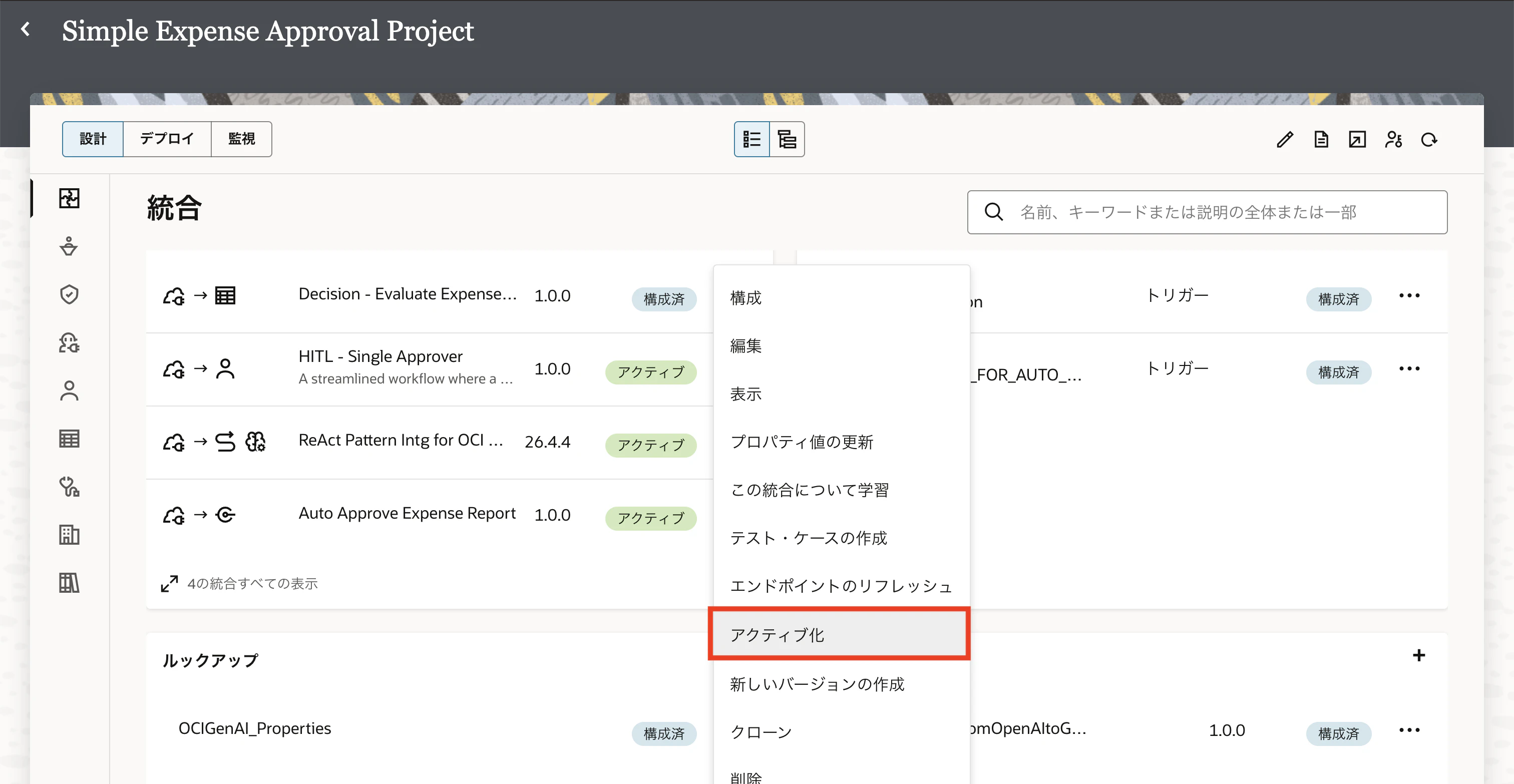Open the Connections sidebar icon
1514x784 pixels.
click(70, 246)
